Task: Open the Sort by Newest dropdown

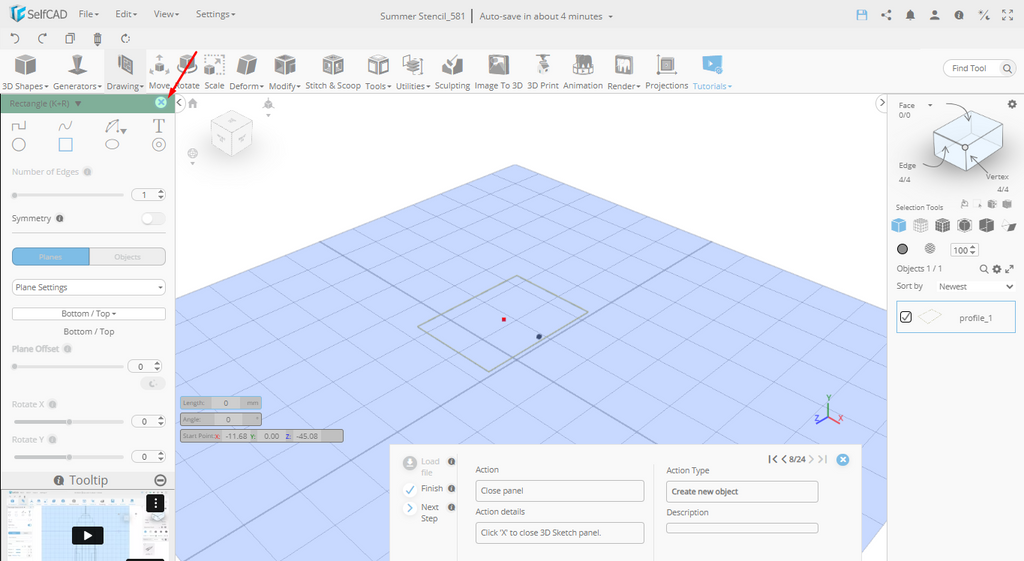Action: pyautogui.click(x=975, y=286)
